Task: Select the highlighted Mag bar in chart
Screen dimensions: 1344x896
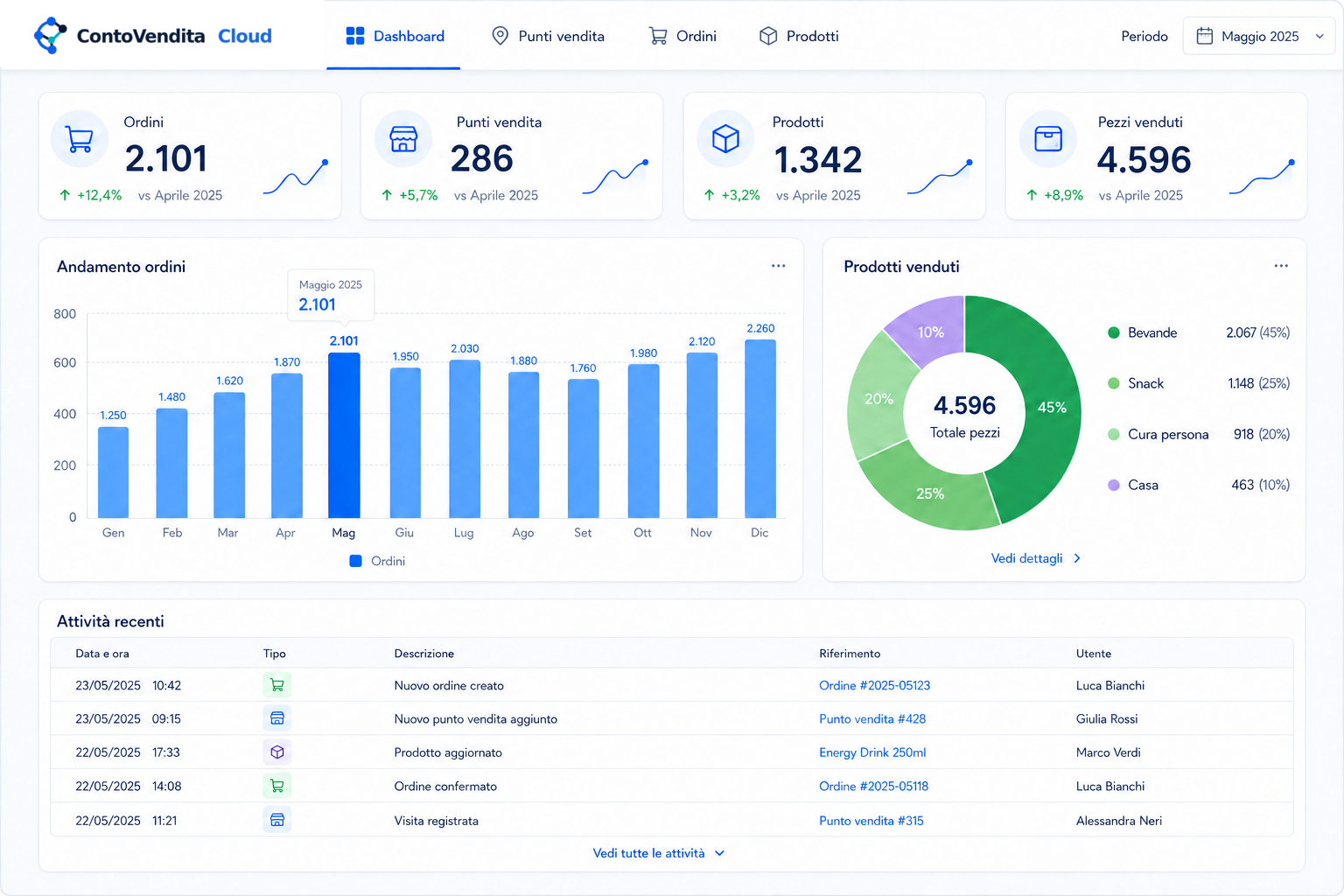Action: coord(344,435)
